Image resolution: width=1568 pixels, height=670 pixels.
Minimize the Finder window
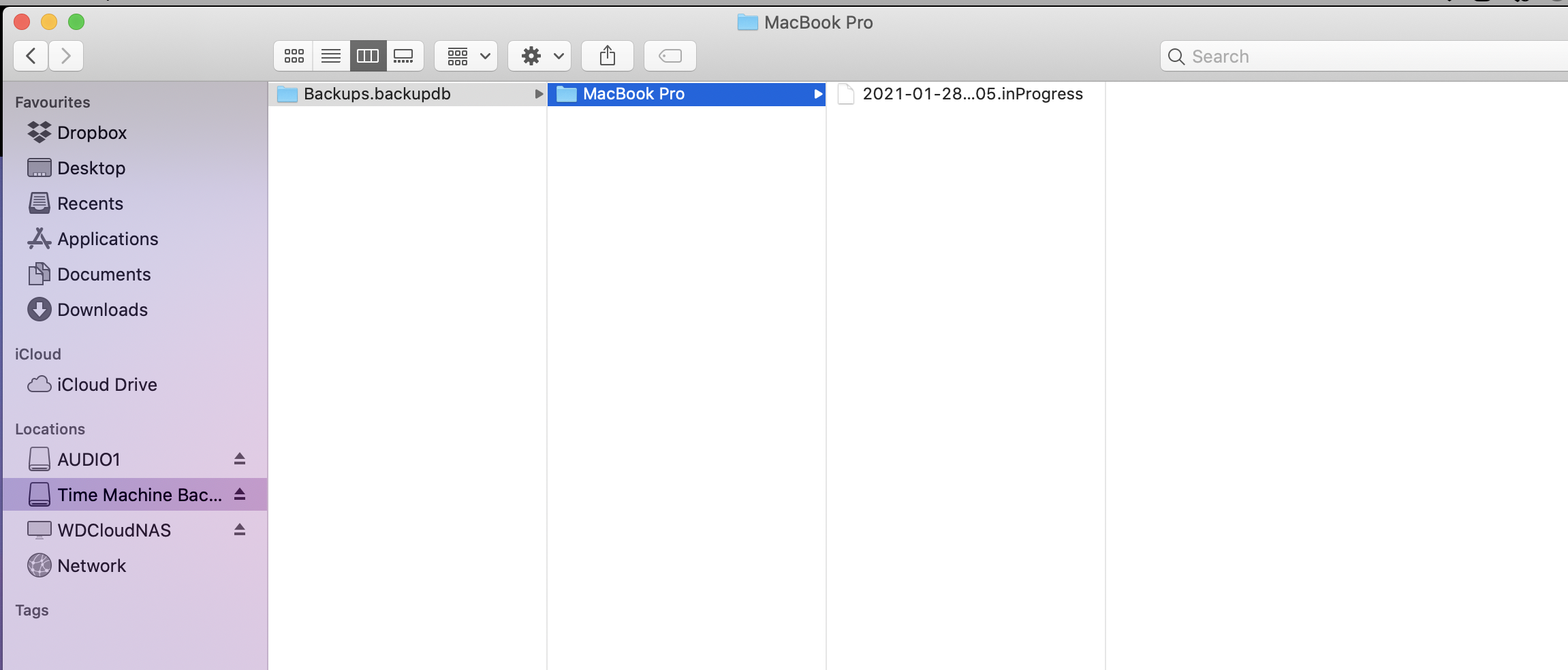point(49,22)
